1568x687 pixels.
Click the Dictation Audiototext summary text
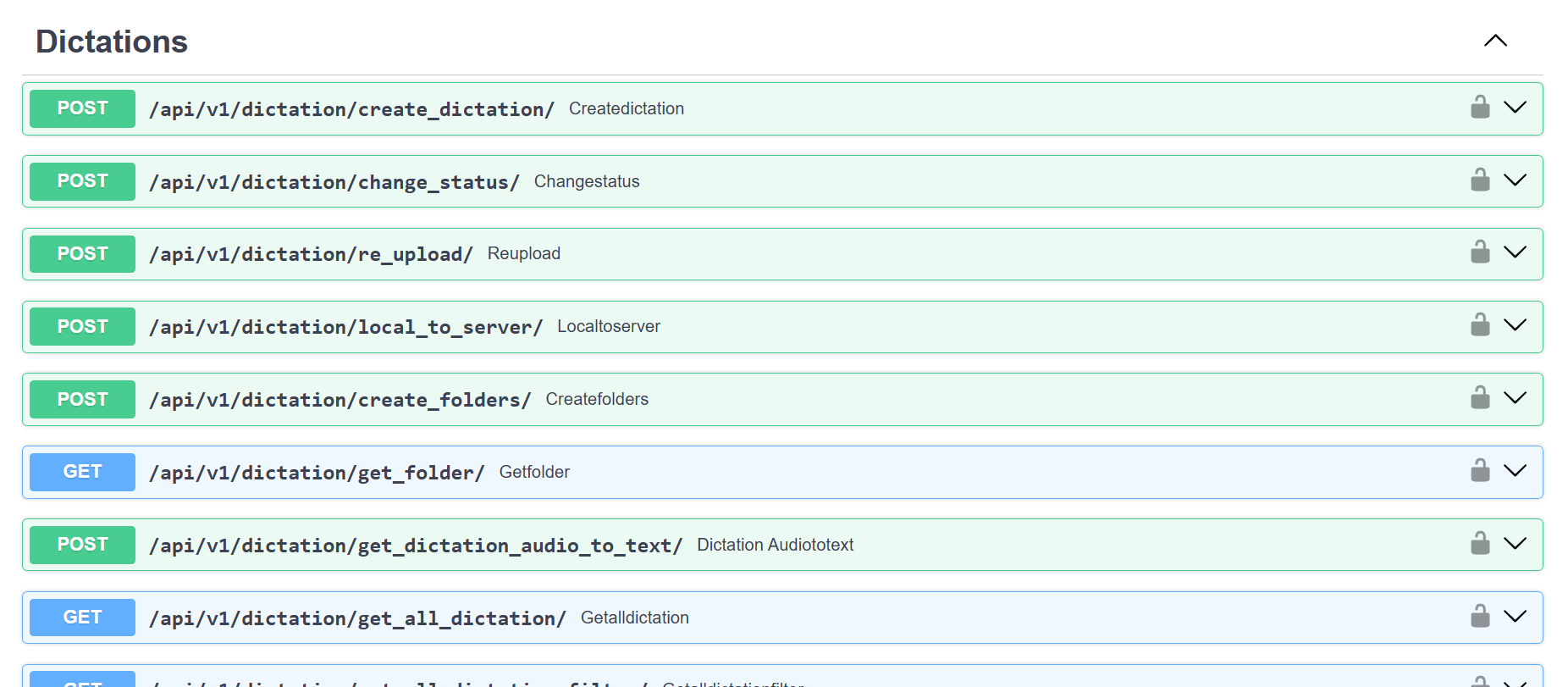click(775, 545)
